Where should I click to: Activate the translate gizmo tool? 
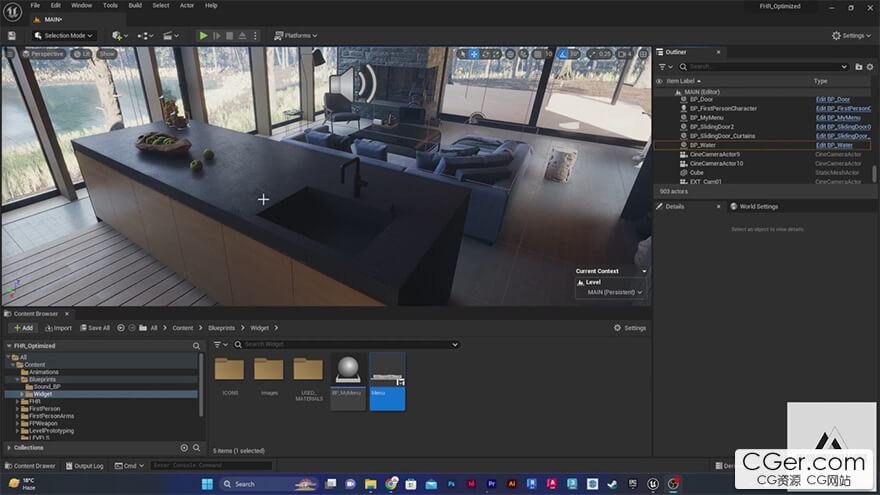tap(474, 54)
